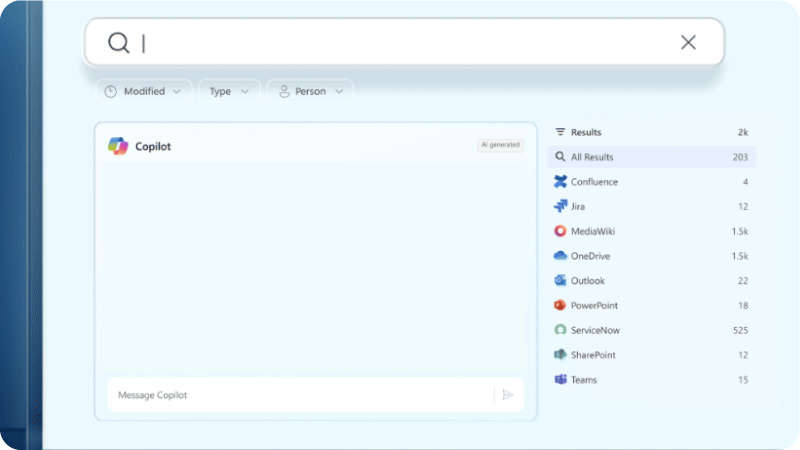Filter results by OneDrive
The width and height of the screenshot is (800, 450).
pyautogui.click(x=652, y=256)
